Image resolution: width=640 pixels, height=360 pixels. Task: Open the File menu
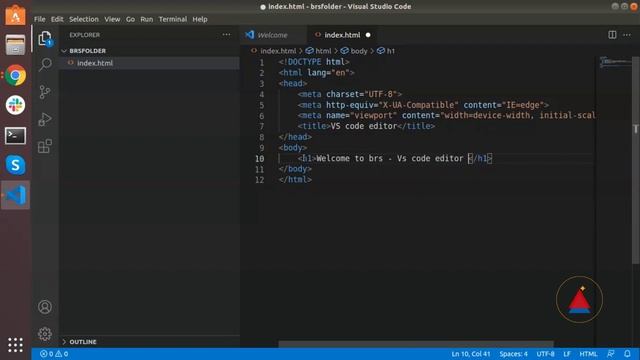pos(40,19)
